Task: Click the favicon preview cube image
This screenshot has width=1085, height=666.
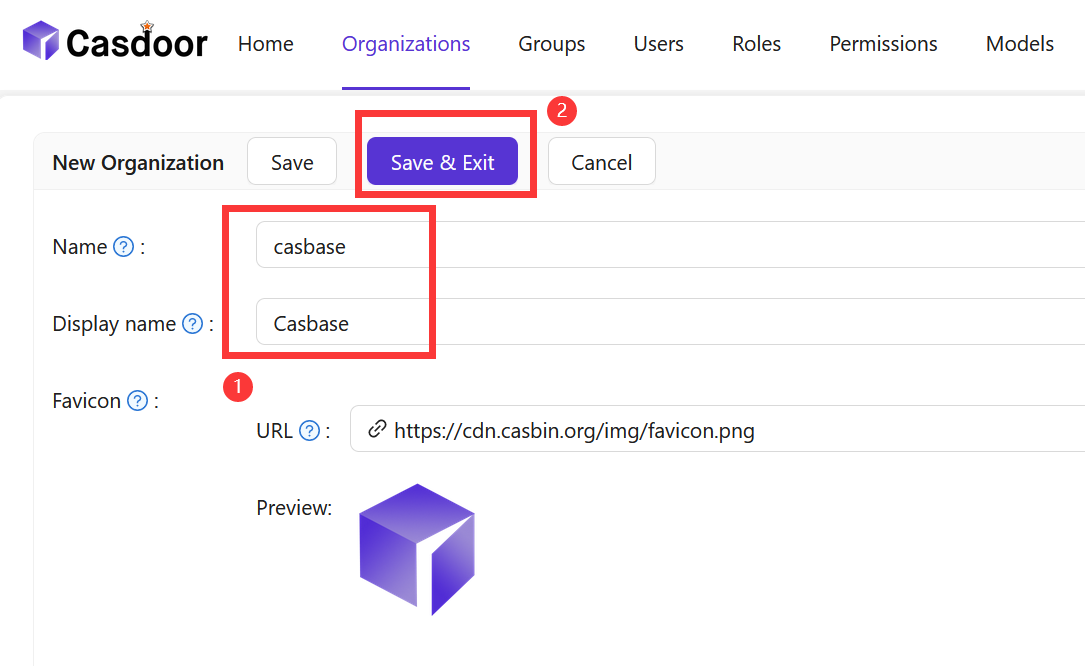Action: (416, 549)
